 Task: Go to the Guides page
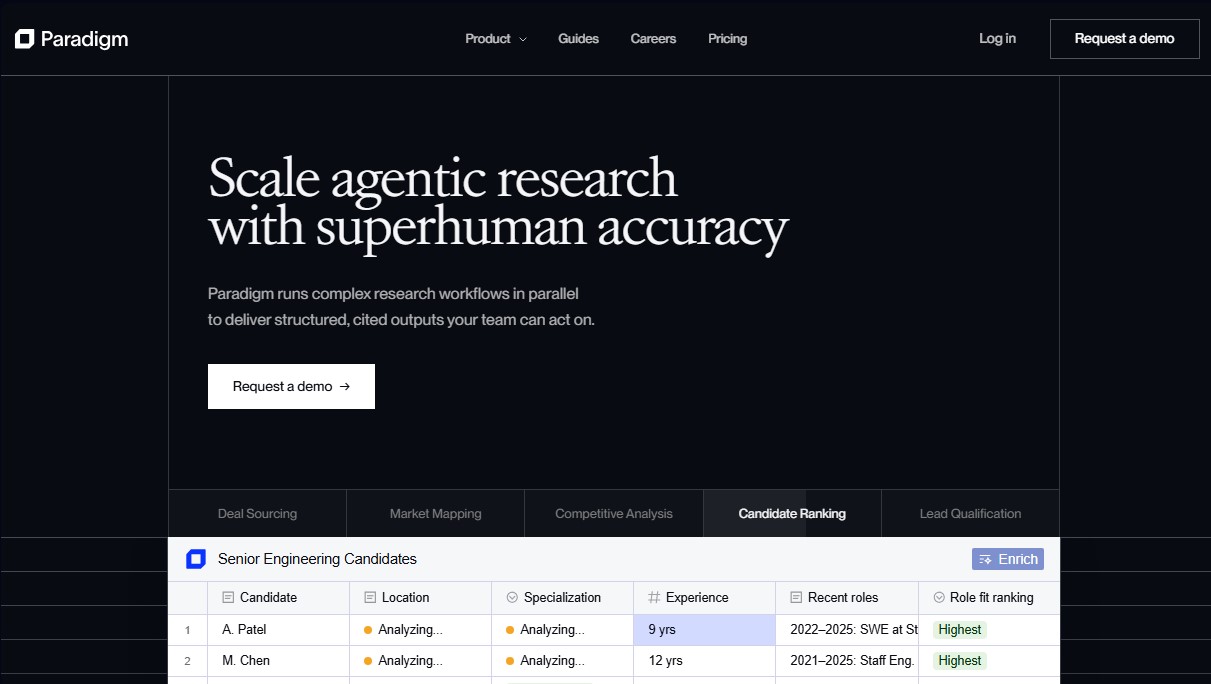tap(578, 39)
